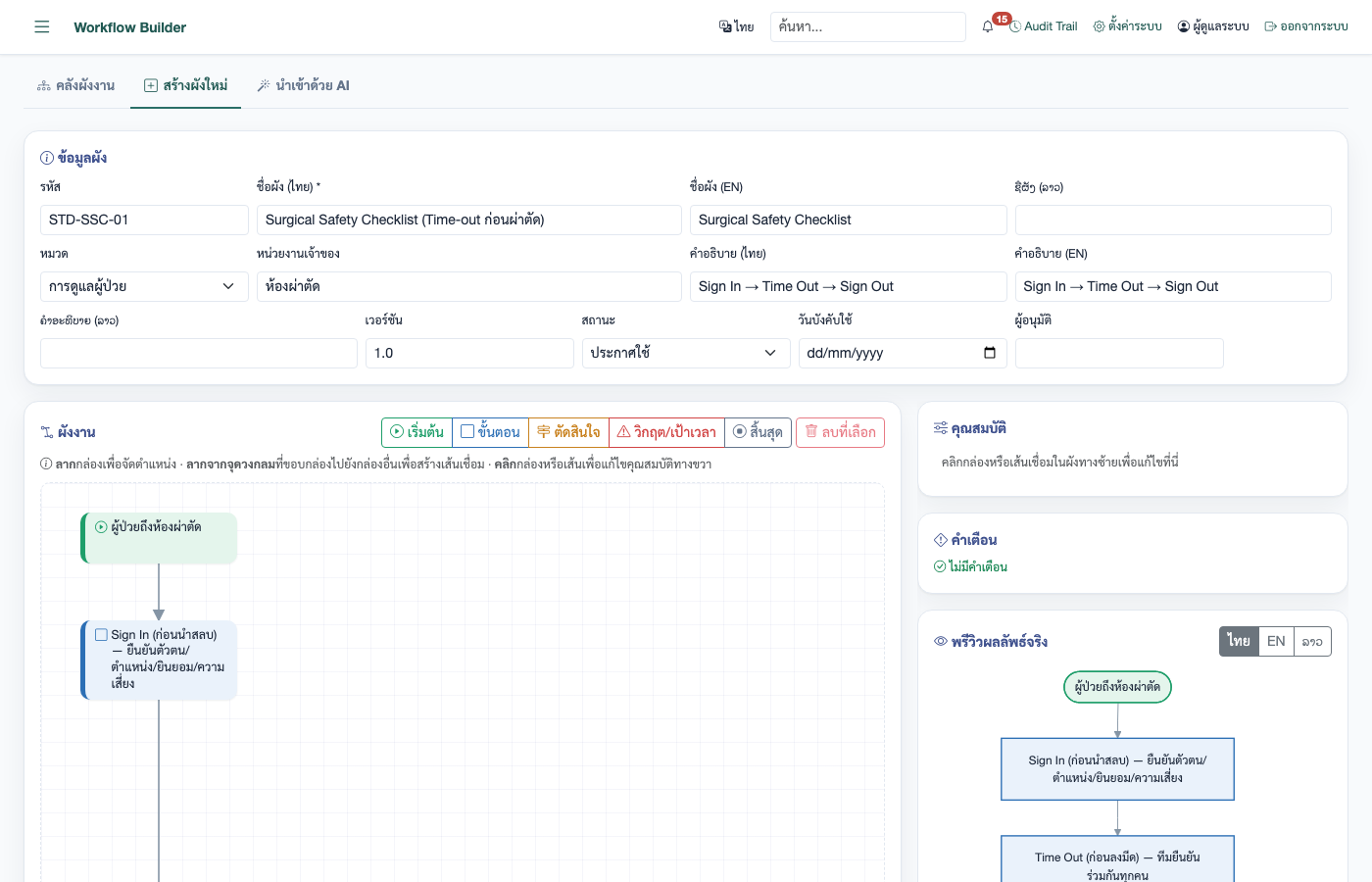Open ตั้งค่าระบบ settings in the header

pyautogui.click(x=1127, y=26)
